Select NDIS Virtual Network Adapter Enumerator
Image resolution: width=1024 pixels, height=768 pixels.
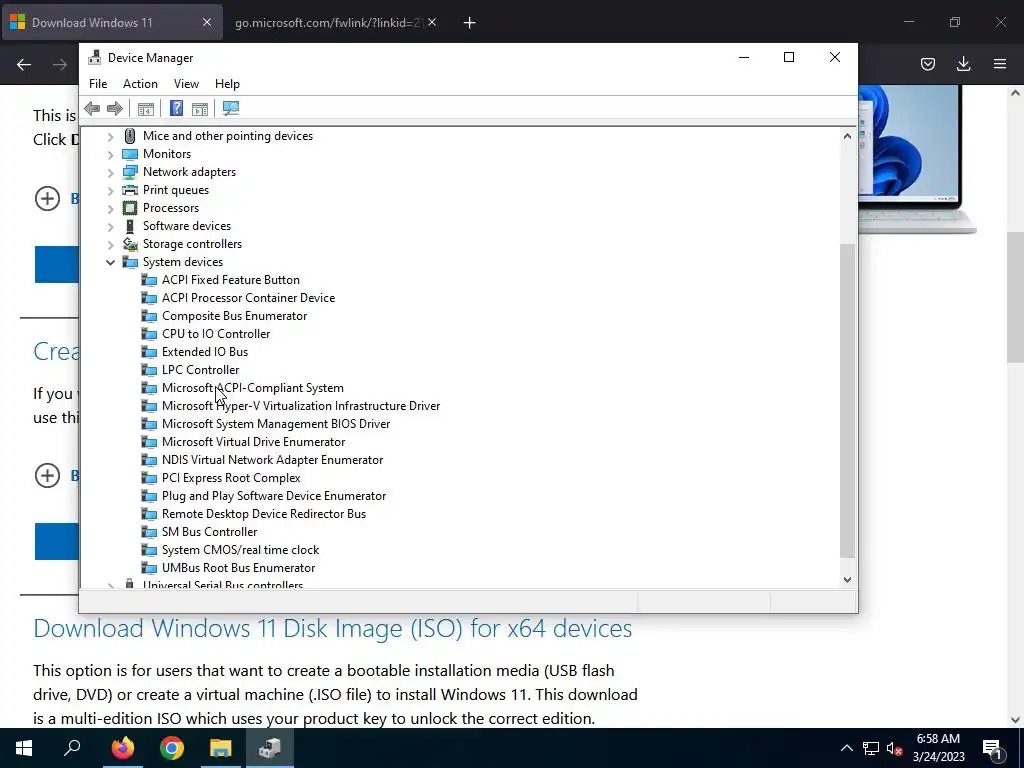pos(272,460)
